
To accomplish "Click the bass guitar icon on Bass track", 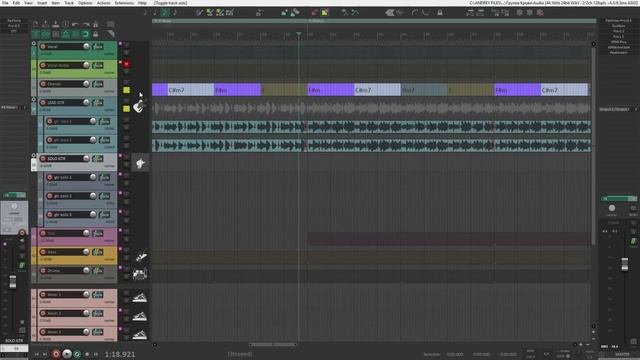I will [141, 256].
